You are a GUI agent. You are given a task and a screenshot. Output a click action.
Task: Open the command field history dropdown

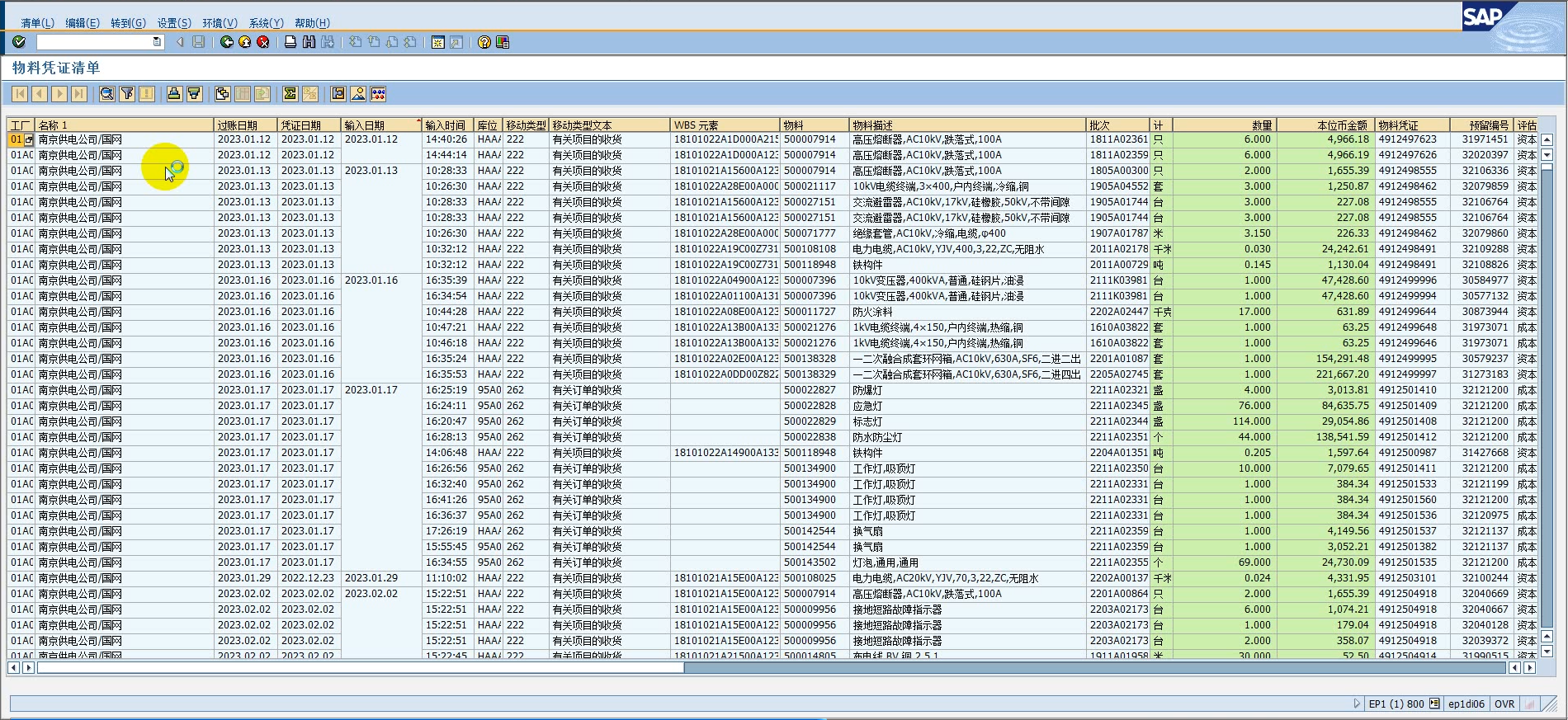(x=157, y=42)
